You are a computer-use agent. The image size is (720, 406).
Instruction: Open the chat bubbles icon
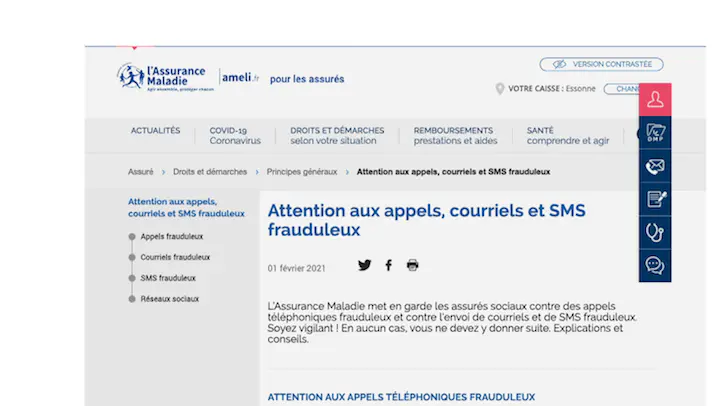[x=655, y=265]
